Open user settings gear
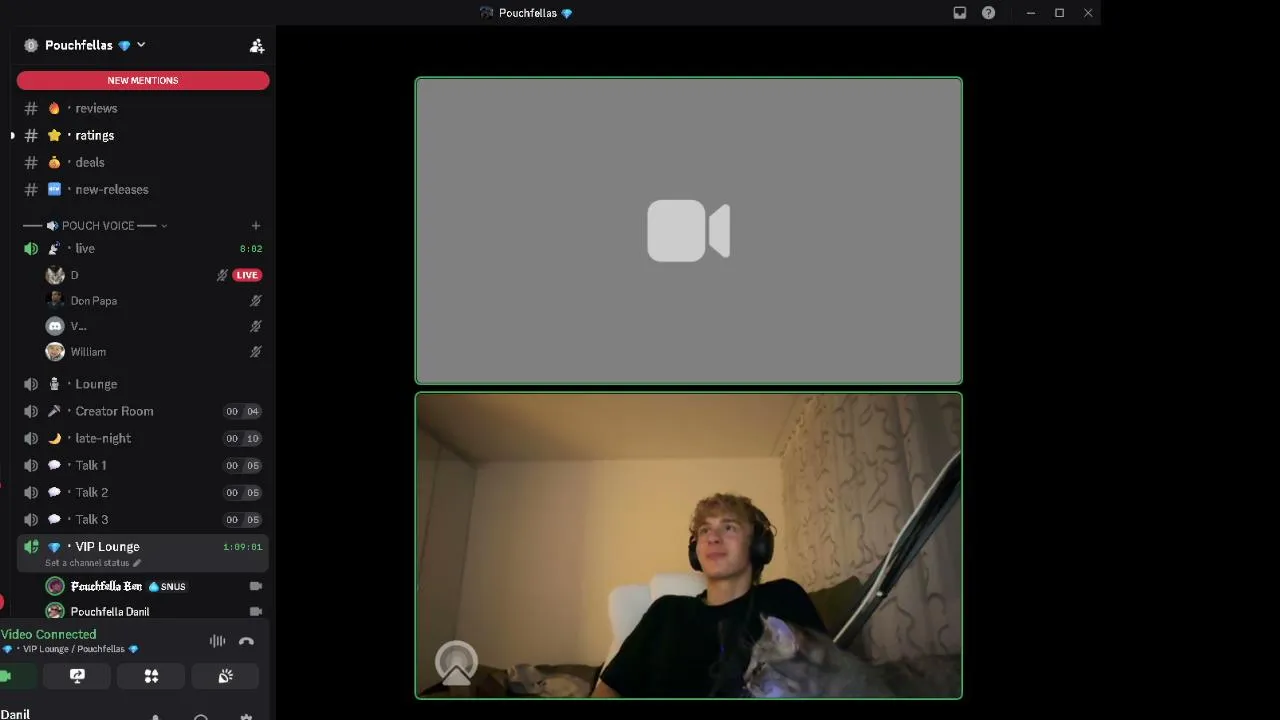1280x720 pixels. [247, 716]
